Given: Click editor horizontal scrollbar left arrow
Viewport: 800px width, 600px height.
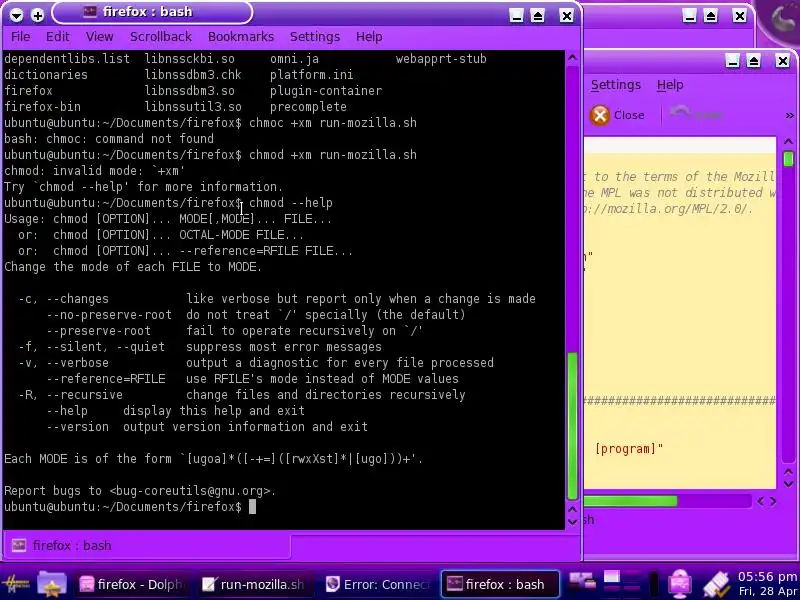Looking at the screenshot, I should (x=761, y=502).
